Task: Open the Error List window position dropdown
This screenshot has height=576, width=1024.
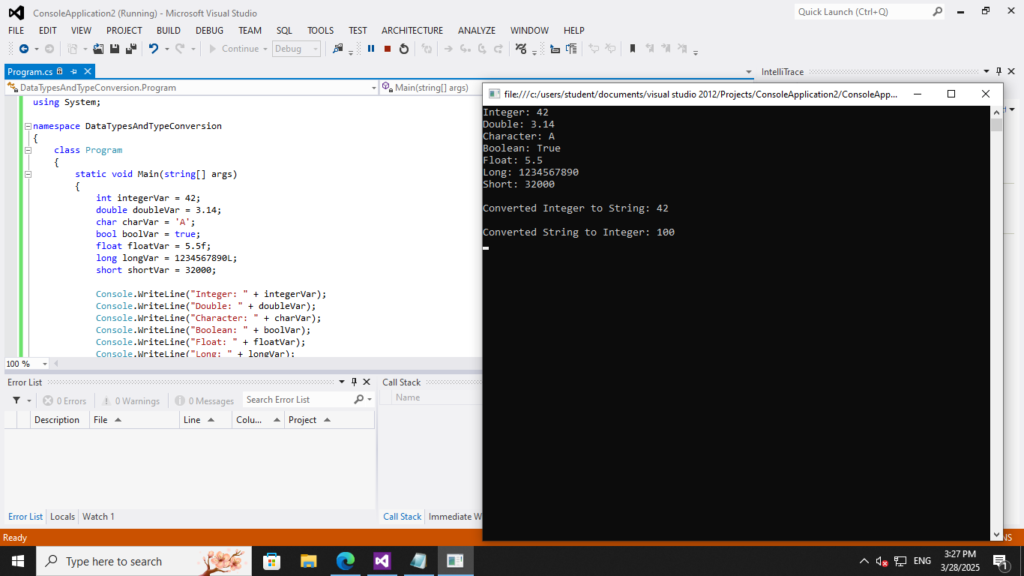Action: point(342,382)
